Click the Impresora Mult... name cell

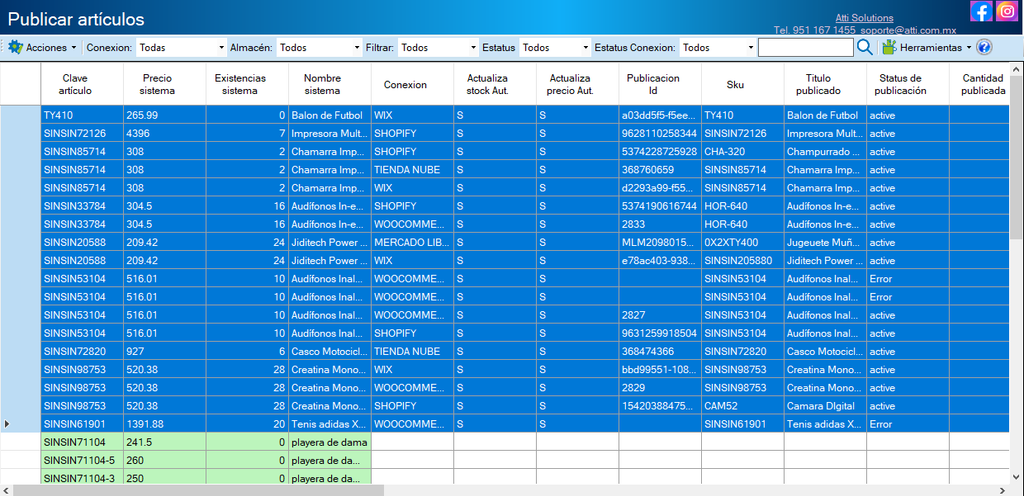click(330, 133)
